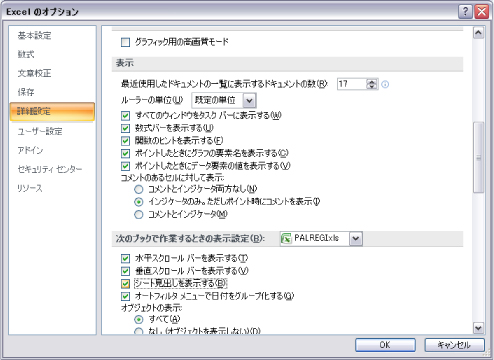The width and height of the screenshot is (494, 360).
Task: Open ユーザー設定 category
Action: click(x=40, y=131)
